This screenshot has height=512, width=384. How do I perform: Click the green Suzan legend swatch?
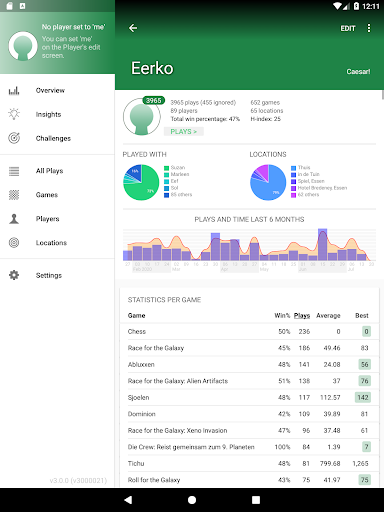coord(166,168)
